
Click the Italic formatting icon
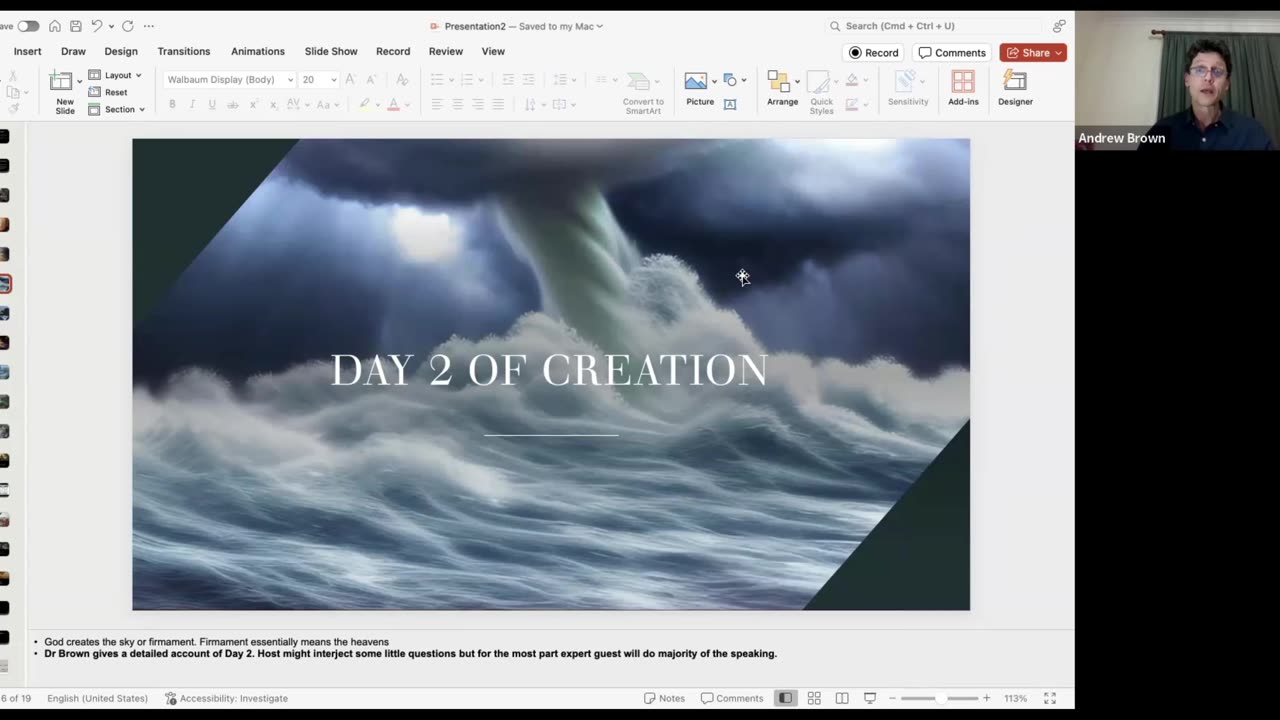tap(192, 104)
